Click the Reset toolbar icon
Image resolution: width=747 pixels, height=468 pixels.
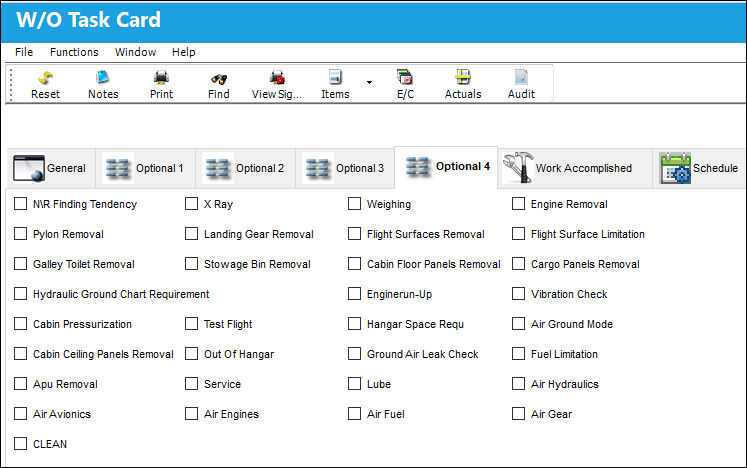point(45,84)
